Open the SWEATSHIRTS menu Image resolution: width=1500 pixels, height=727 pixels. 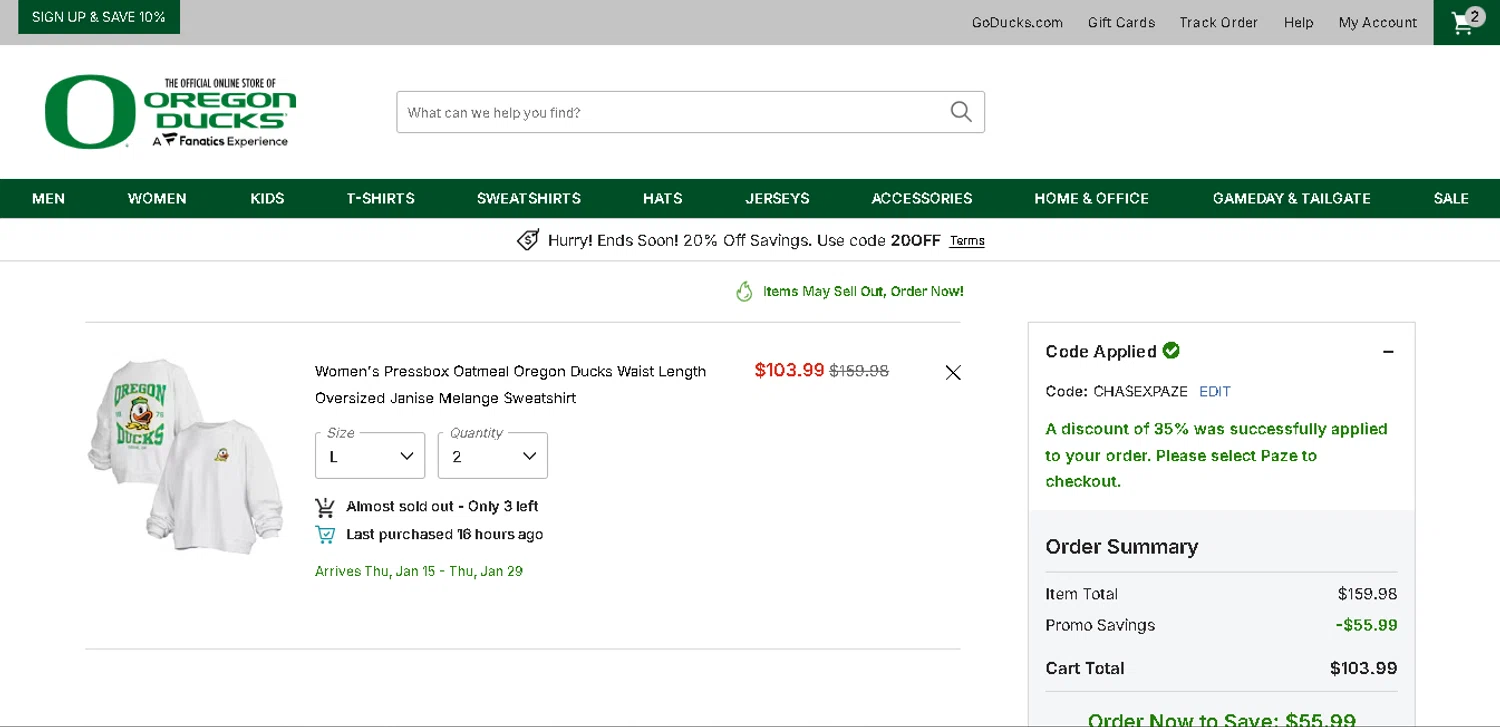coord(529,198)
